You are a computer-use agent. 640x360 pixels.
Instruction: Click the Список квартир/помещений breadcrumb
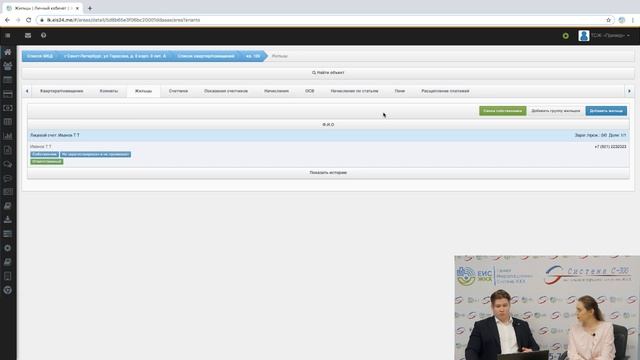206,56
